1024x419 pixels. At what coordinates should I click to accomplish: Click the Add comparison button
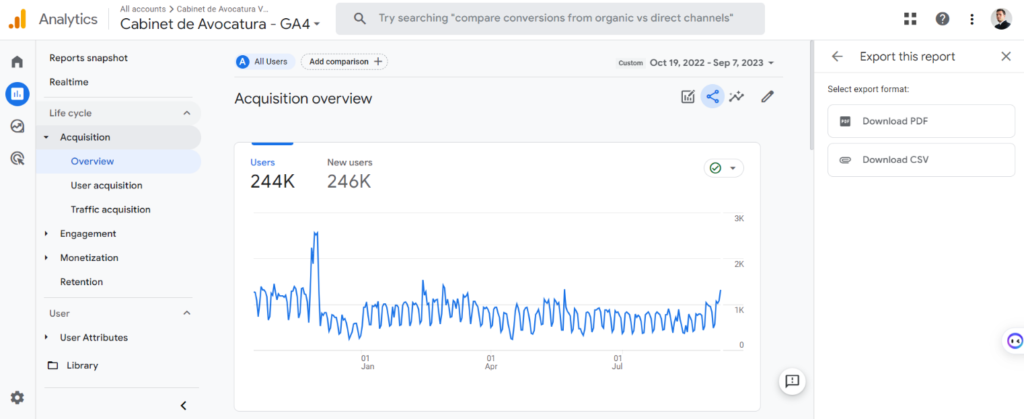click(x=344, y=62)
